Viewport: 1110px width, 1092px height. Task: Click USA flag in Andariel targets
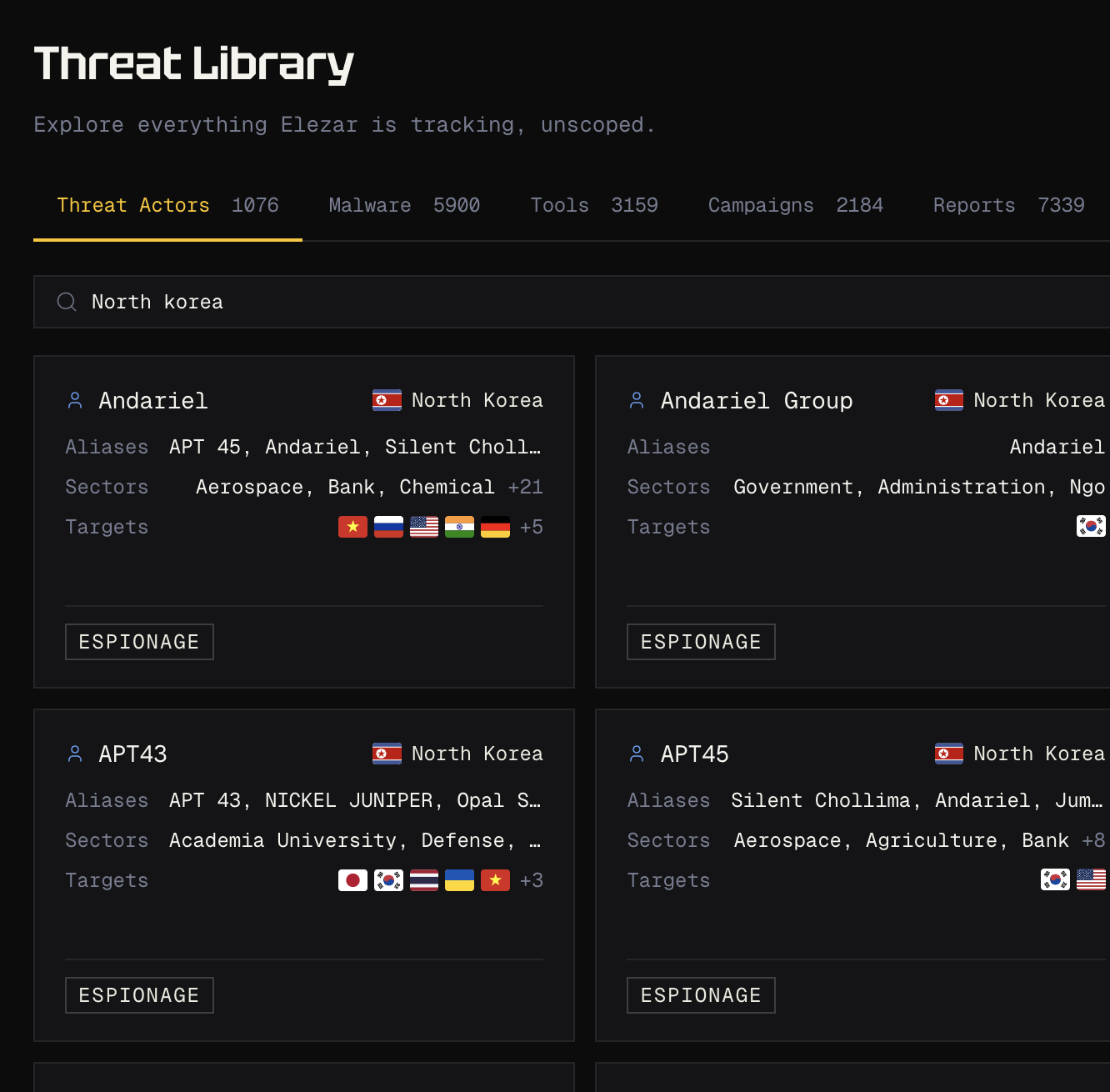424,527
